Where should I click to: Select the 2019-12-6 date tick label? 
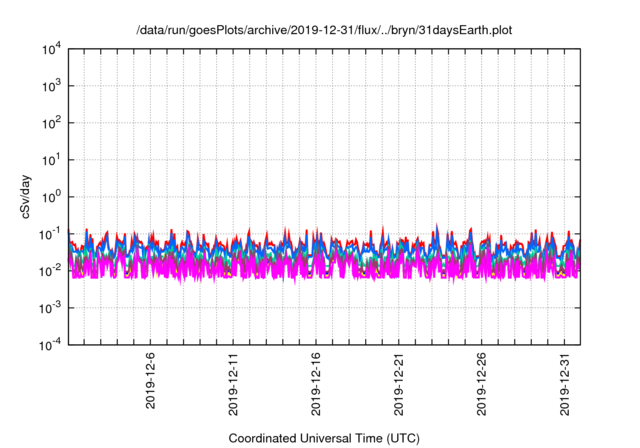point(150,379)
